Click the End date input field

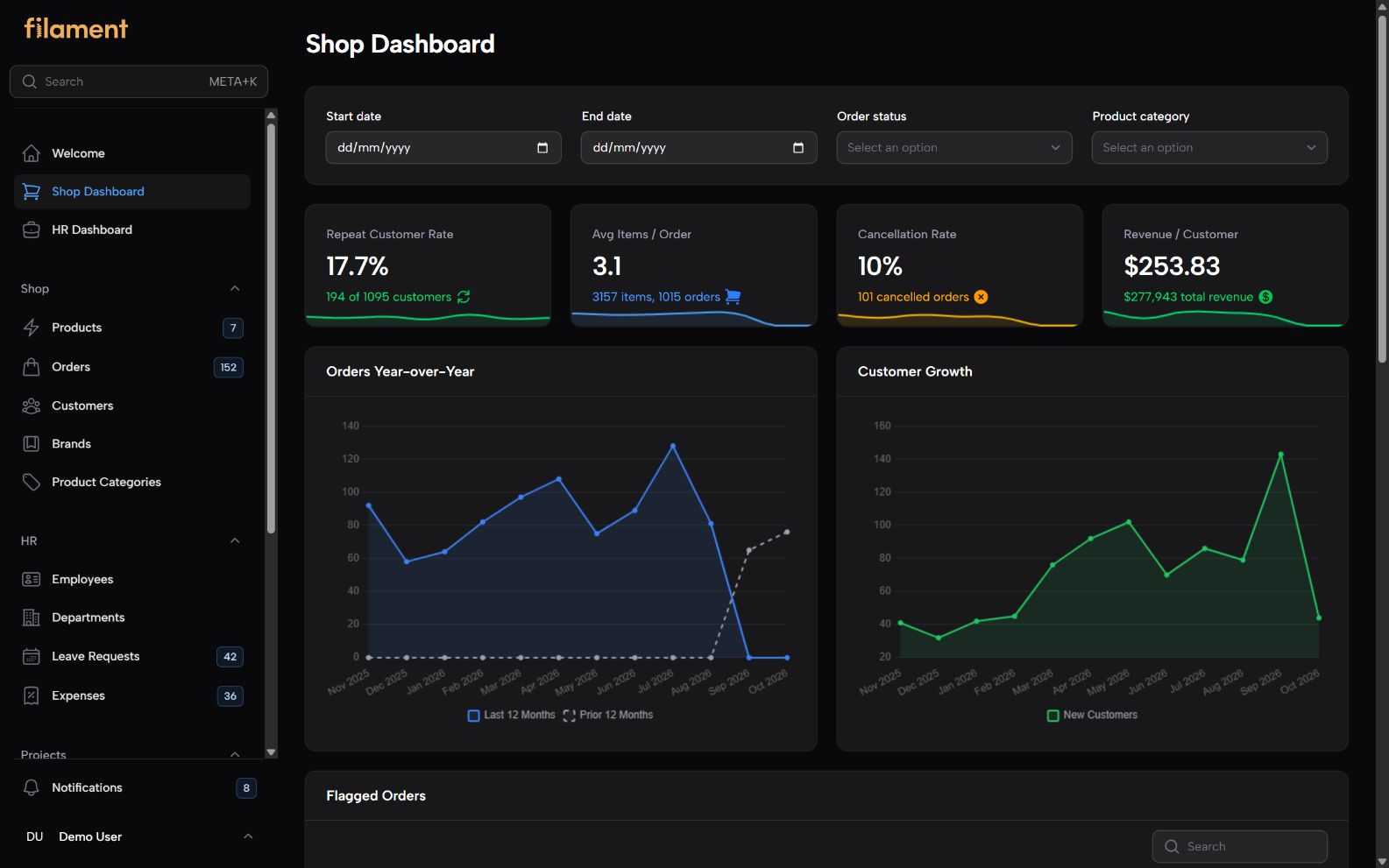(x=699, y=148)
